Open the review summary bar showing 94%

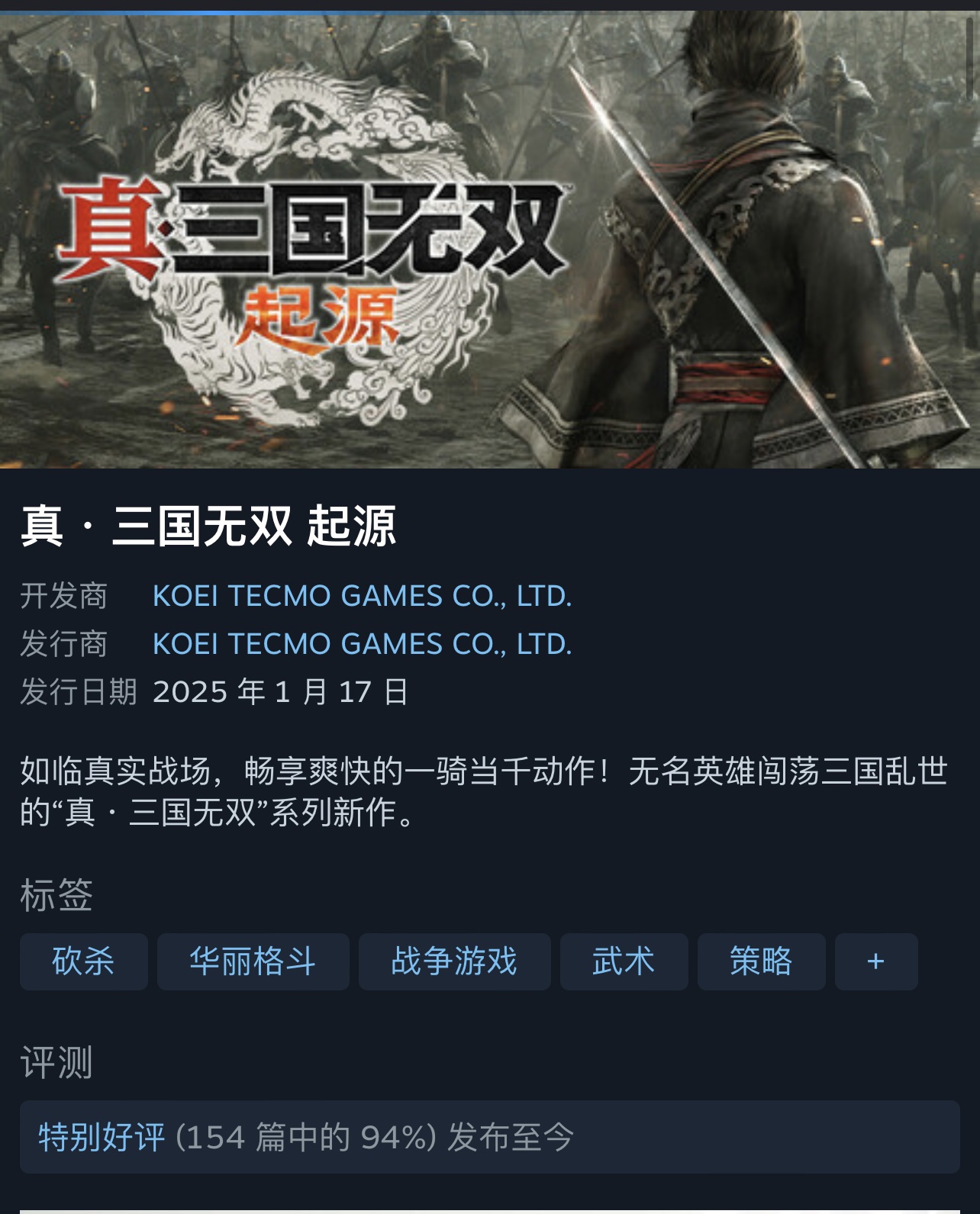490,1137
